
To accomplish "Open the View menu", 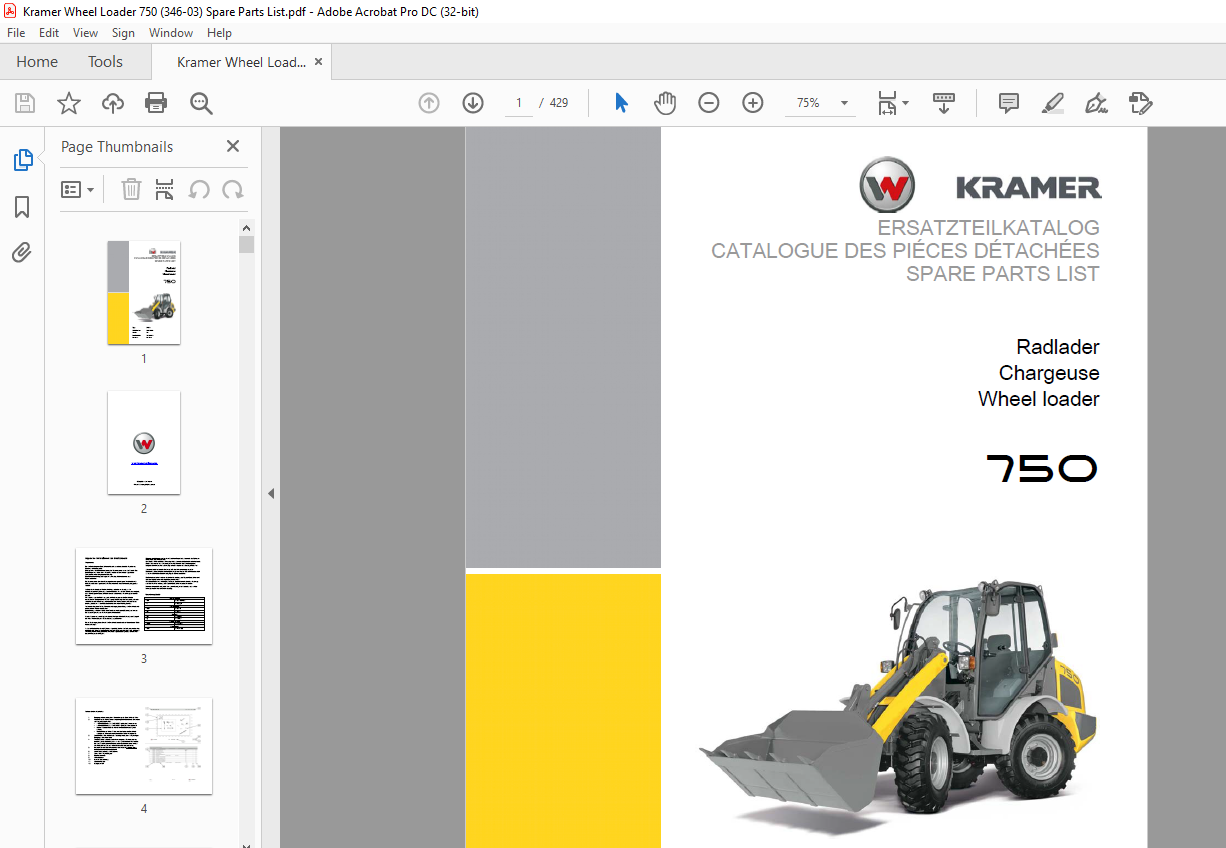I will [x=86, y=33].
